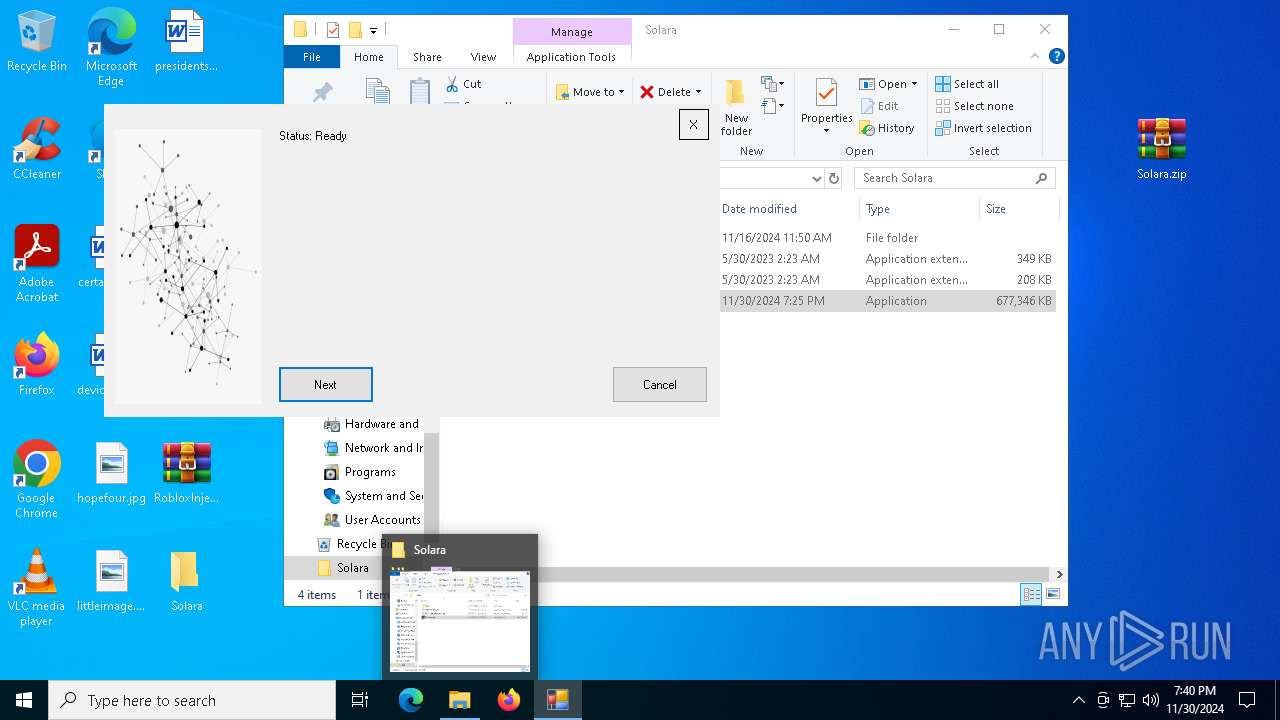
Task: Open the File tab in Explorer
Action: [312, 57]
